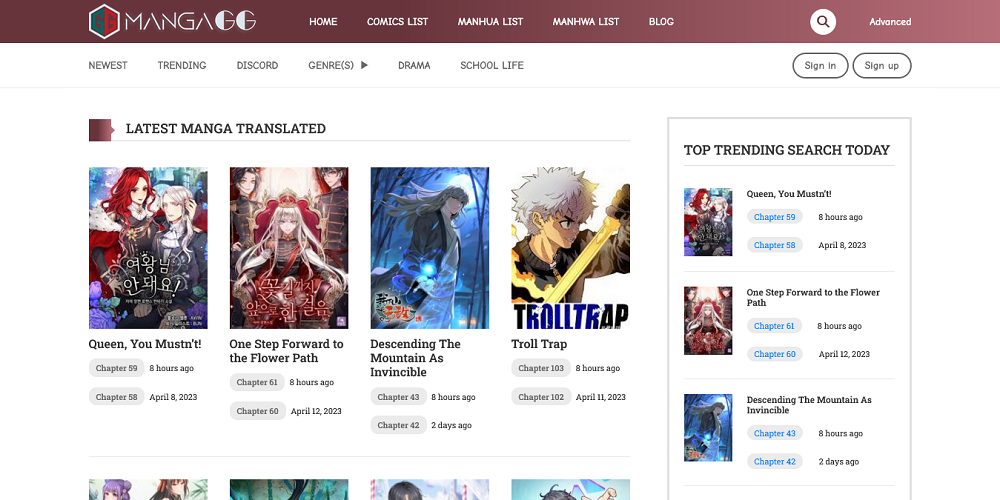This screenshot has height=500, width=1000.
Task: Open Queen, You Mustn't! large cover
Action: click(148, 248)
